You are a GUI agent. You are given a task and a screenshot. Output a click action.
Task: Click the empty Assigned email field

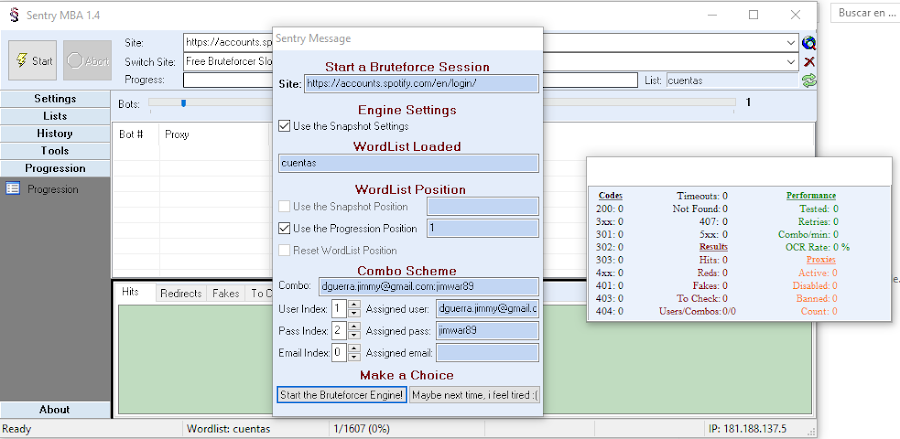487,352
